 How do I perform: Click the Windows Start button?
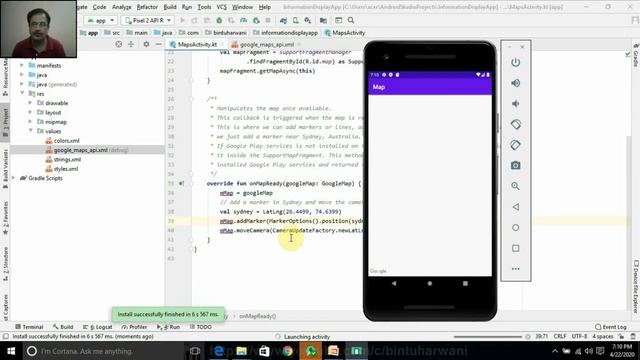tap(11, 351)
